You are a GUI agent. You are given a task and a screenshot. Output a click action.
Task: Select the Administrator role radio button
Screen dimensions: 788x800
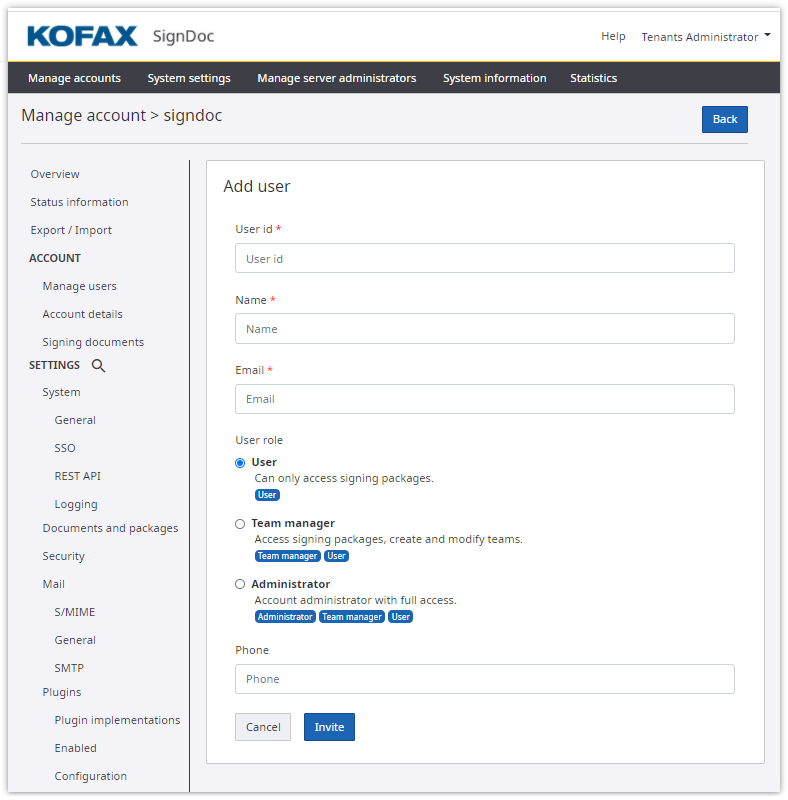coord(240,585)
